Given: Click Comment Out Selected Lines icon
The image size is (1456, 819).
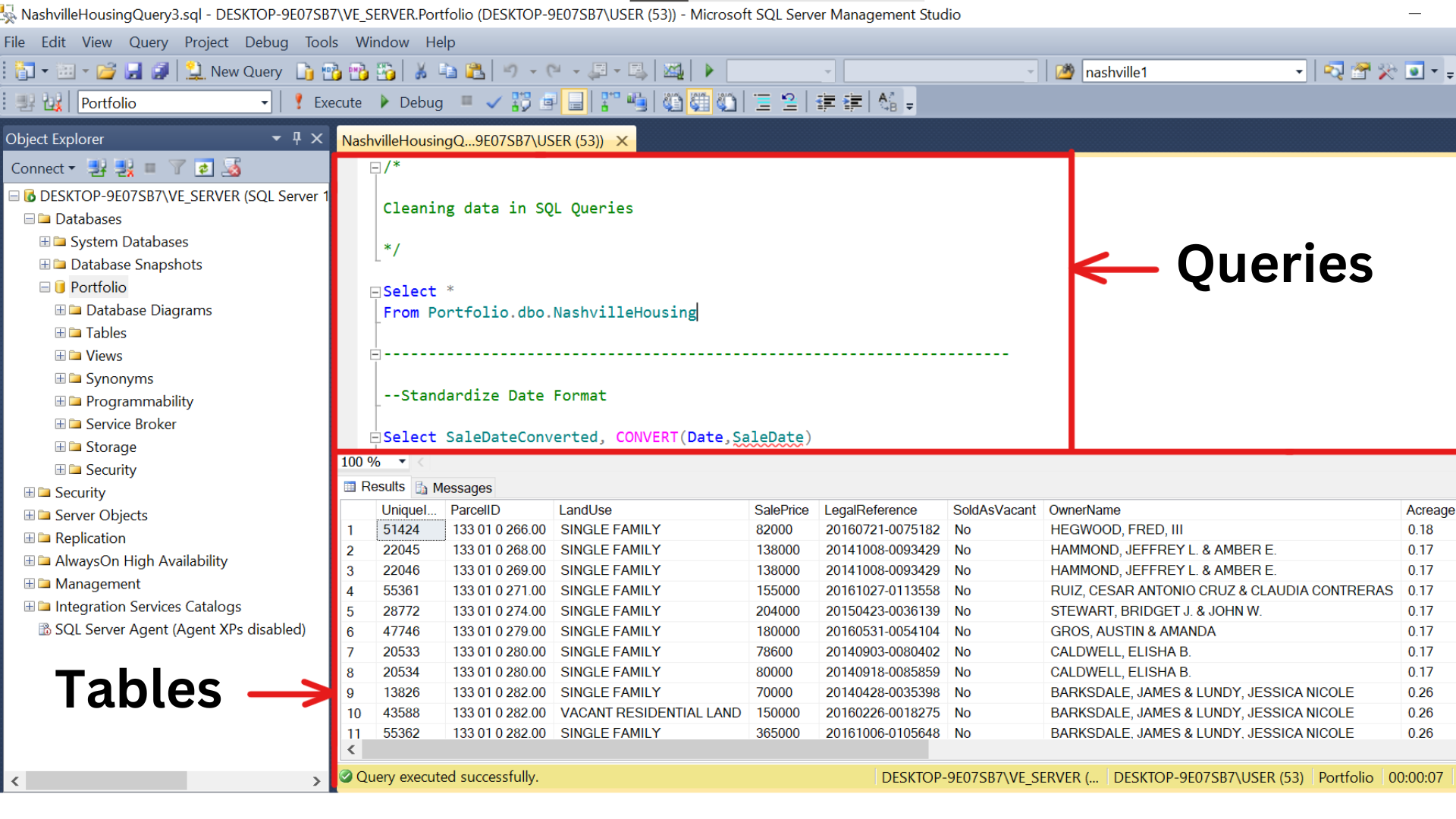Looking at the screenshot, I should pyautogui.click(x=763, y=102).
